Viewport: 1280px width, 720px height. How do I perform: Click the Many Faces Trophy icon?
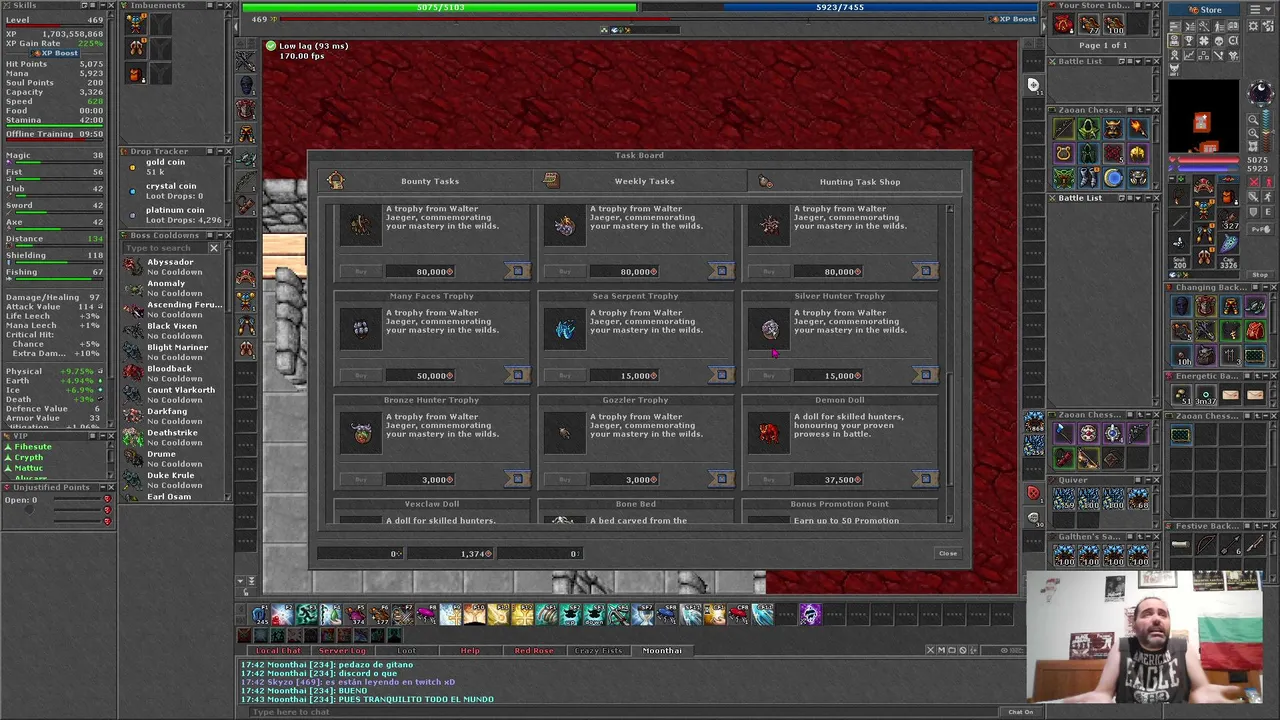coord(361,328)
